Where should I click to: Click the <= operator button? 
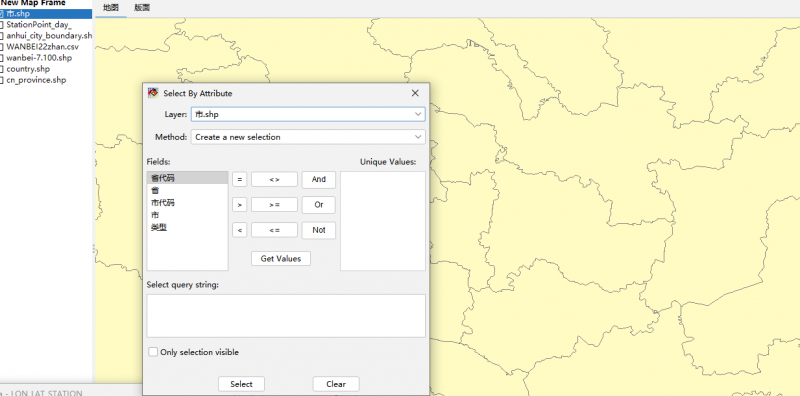coord(274,230)
